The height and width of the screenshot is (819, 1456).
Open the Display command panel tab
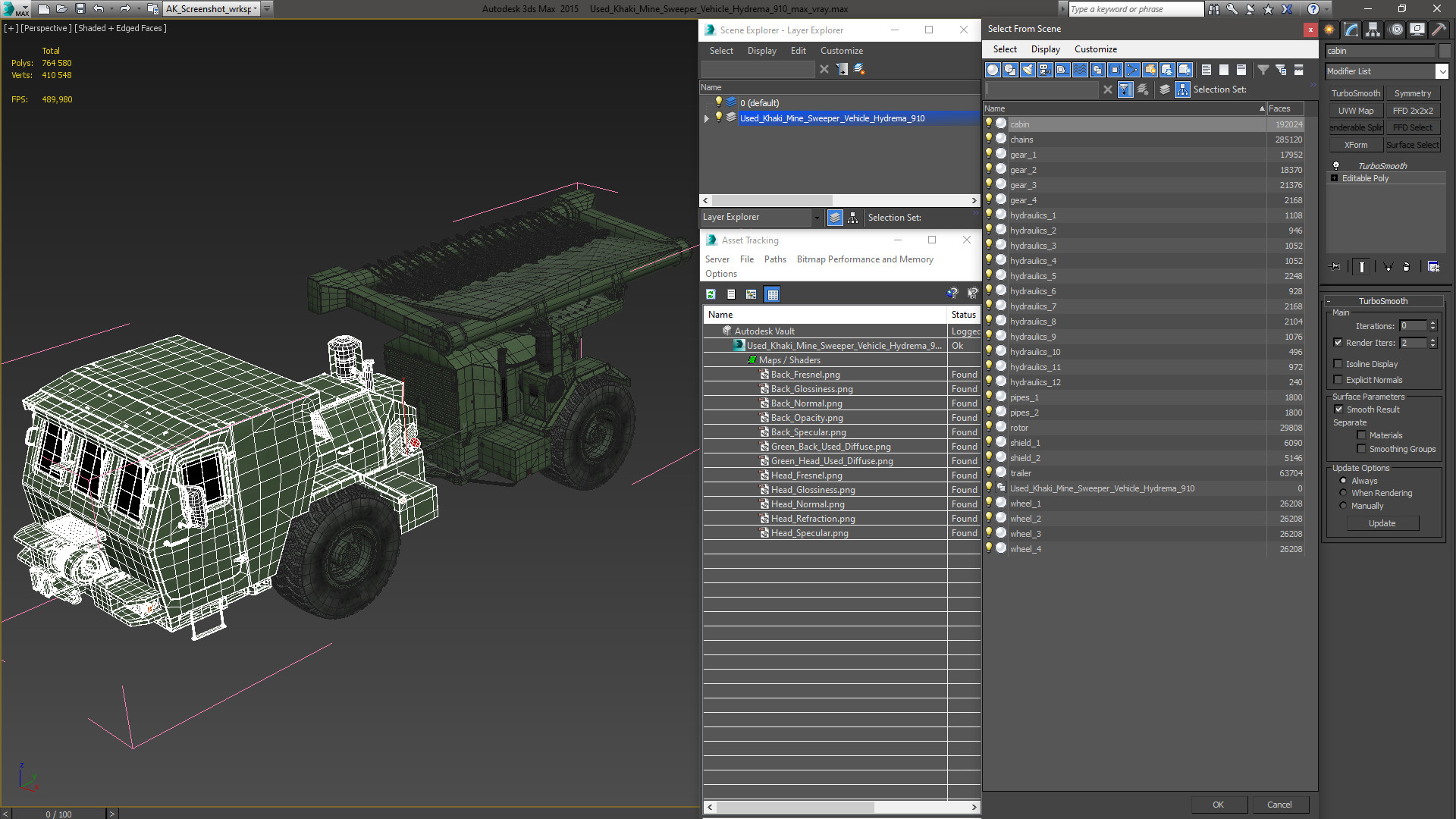tap(1417, 30)
